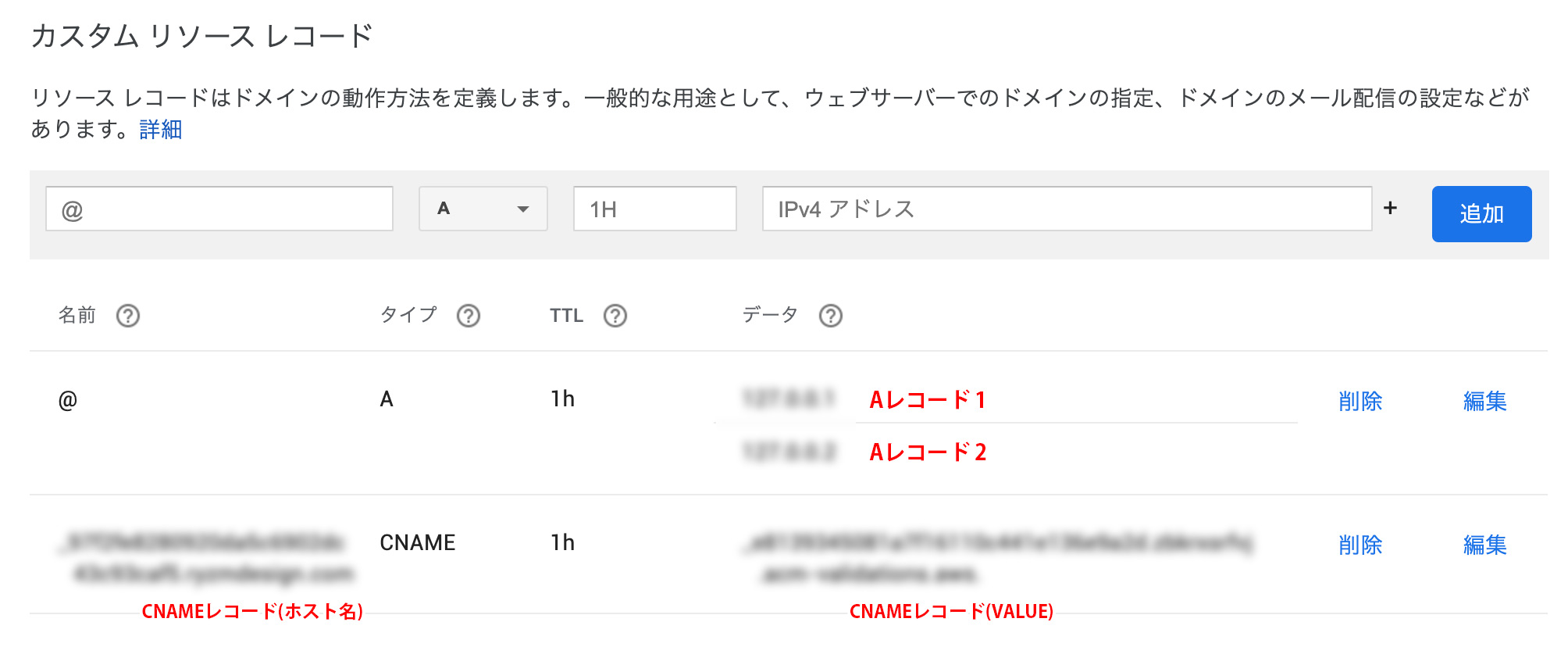
Task: Select the 1H TTL input field
Action: click(x=655, y=209)
